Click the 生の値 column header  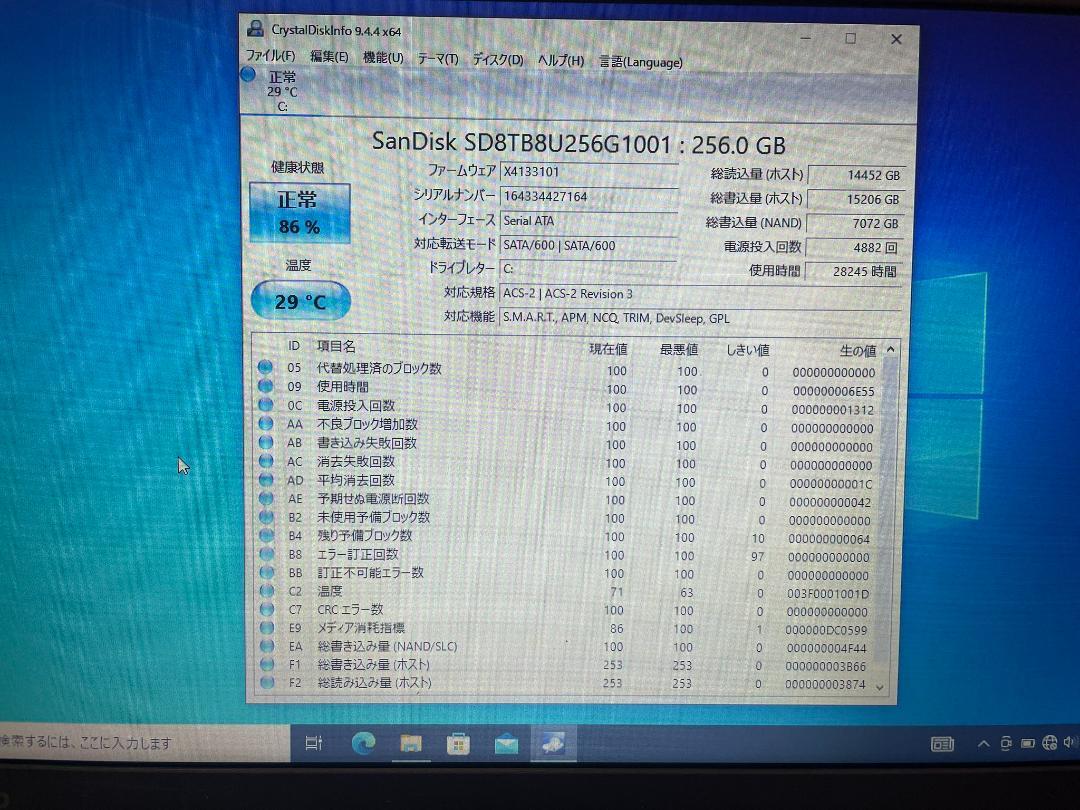[x=858, y=351]
